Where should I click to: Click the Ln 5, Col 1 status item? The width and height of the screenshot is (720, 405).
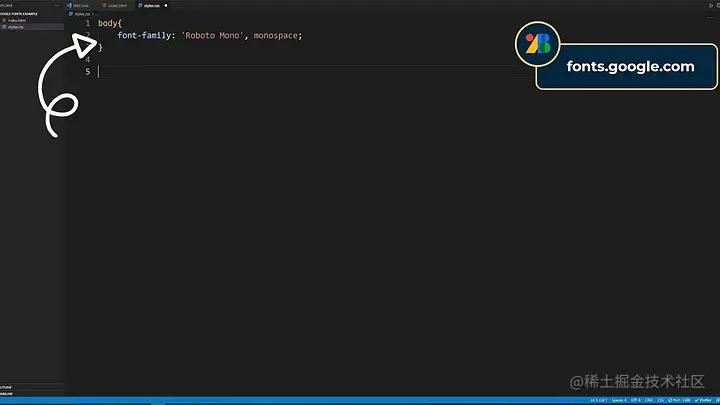[599, 400]
